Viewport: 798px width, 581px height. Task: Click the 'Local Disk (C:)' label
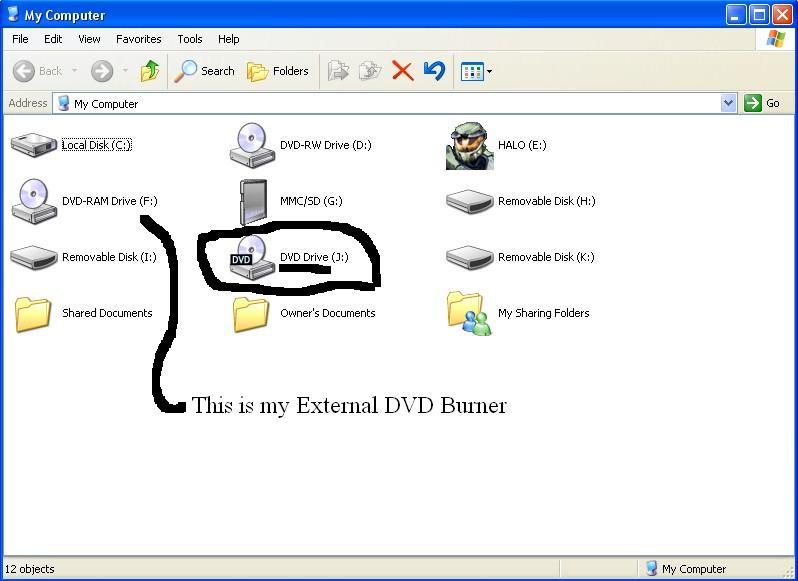(97, 145)
